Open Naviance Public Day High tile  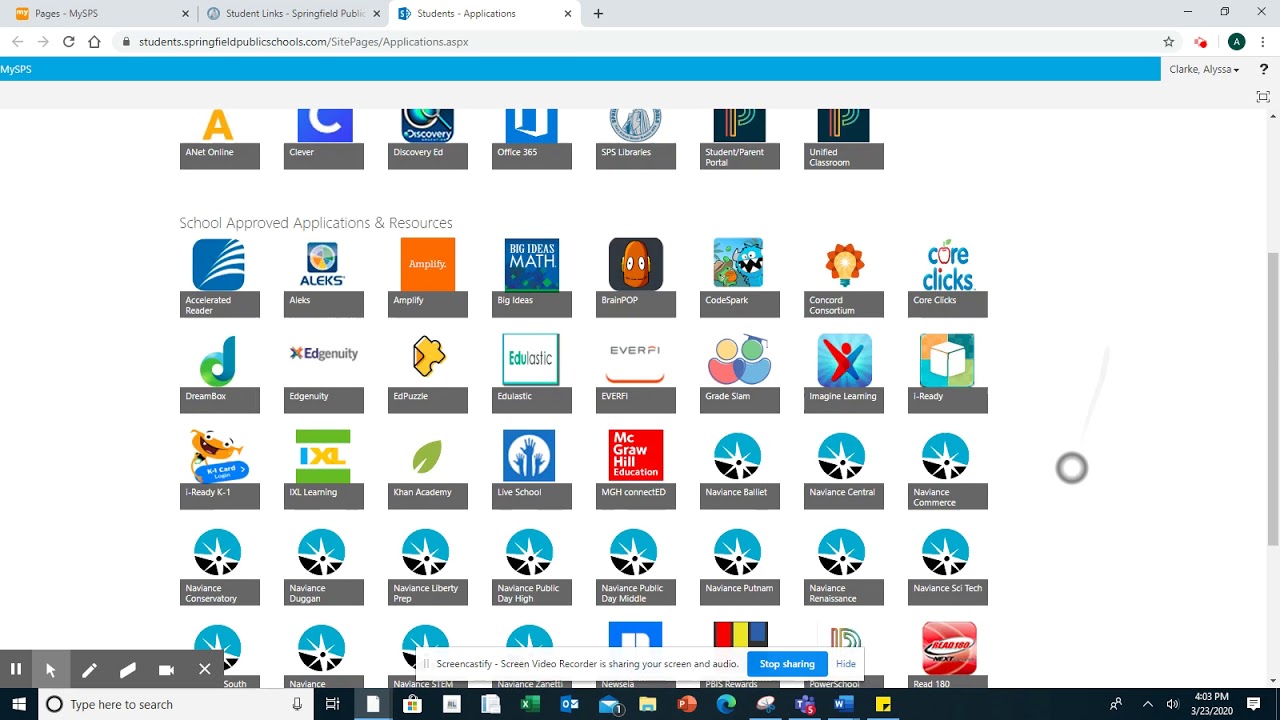point(531,566)
